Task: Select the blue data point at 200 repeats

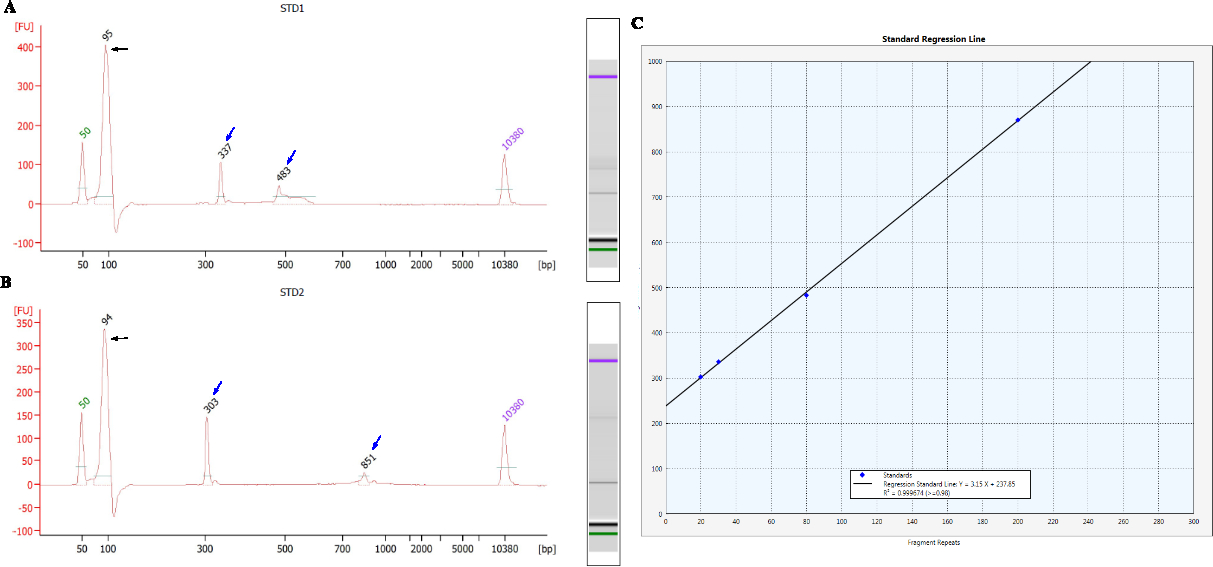Action: pyautogui.click(x=1018, y=120)
